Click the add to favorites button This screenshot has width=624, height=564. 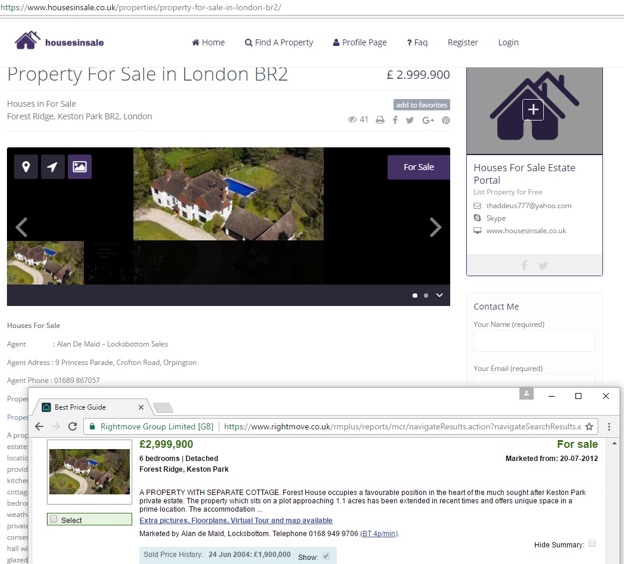421,105
